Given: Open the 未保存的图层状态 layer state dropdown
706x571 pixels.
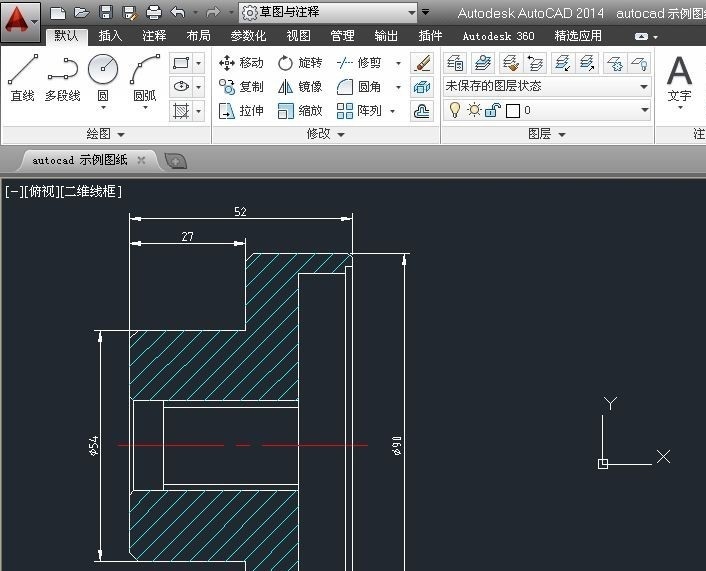Looking at the screenshot, I should [547, 86].
